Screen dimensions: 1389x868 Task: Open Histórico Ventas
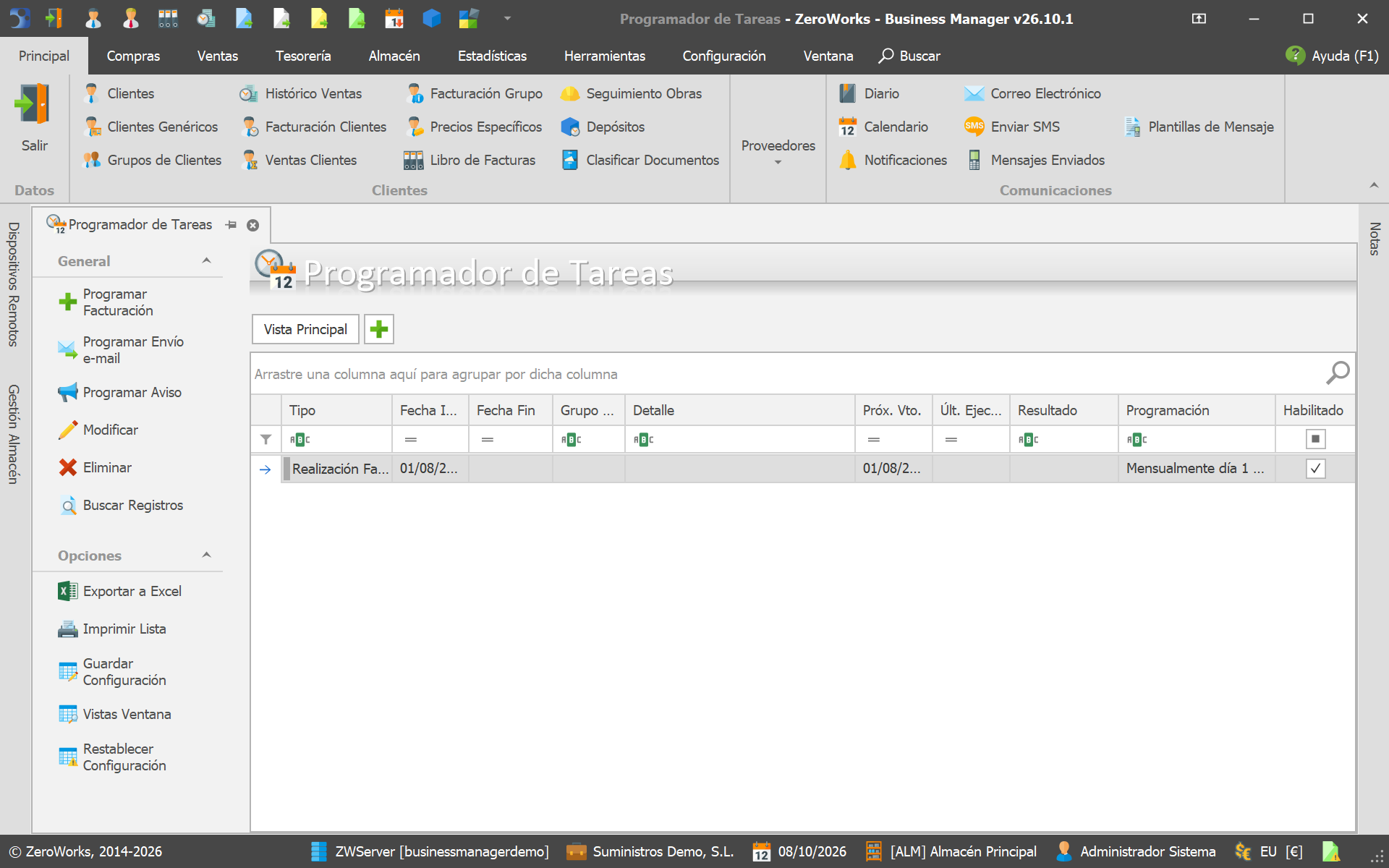(301, 93)
